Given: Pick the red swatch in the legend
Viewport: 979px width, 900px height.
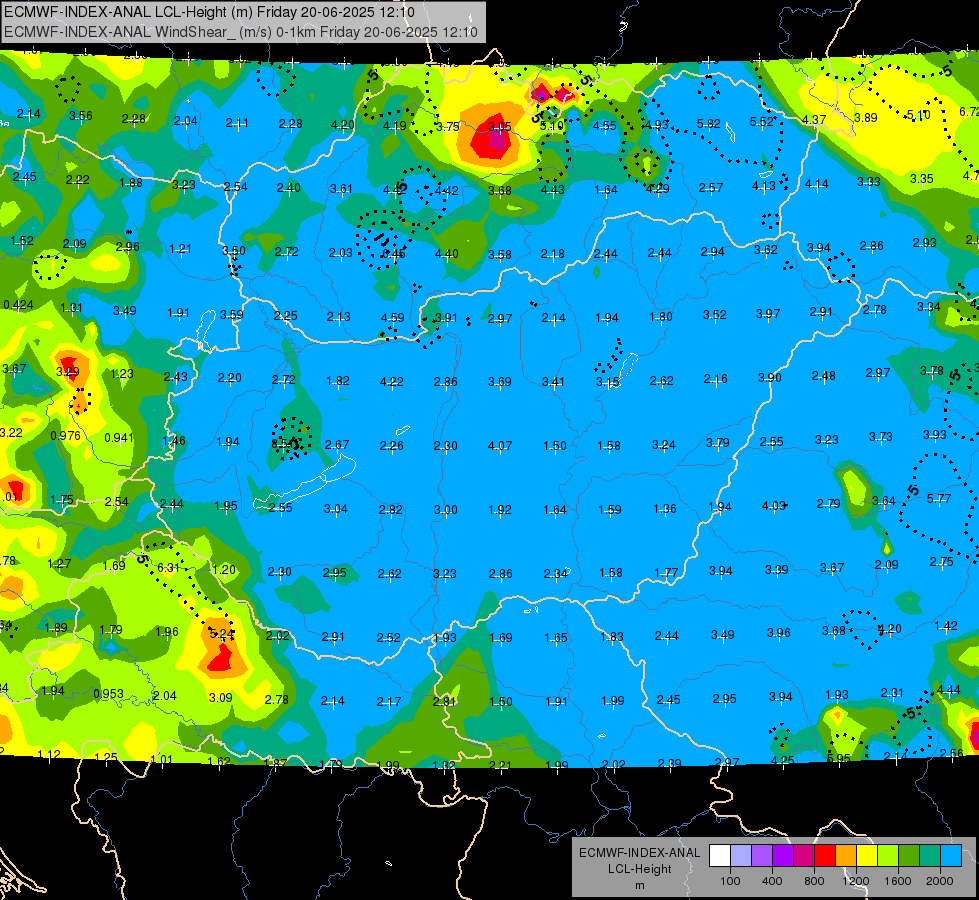Looking at the screenshot, I should coord(825,856).
